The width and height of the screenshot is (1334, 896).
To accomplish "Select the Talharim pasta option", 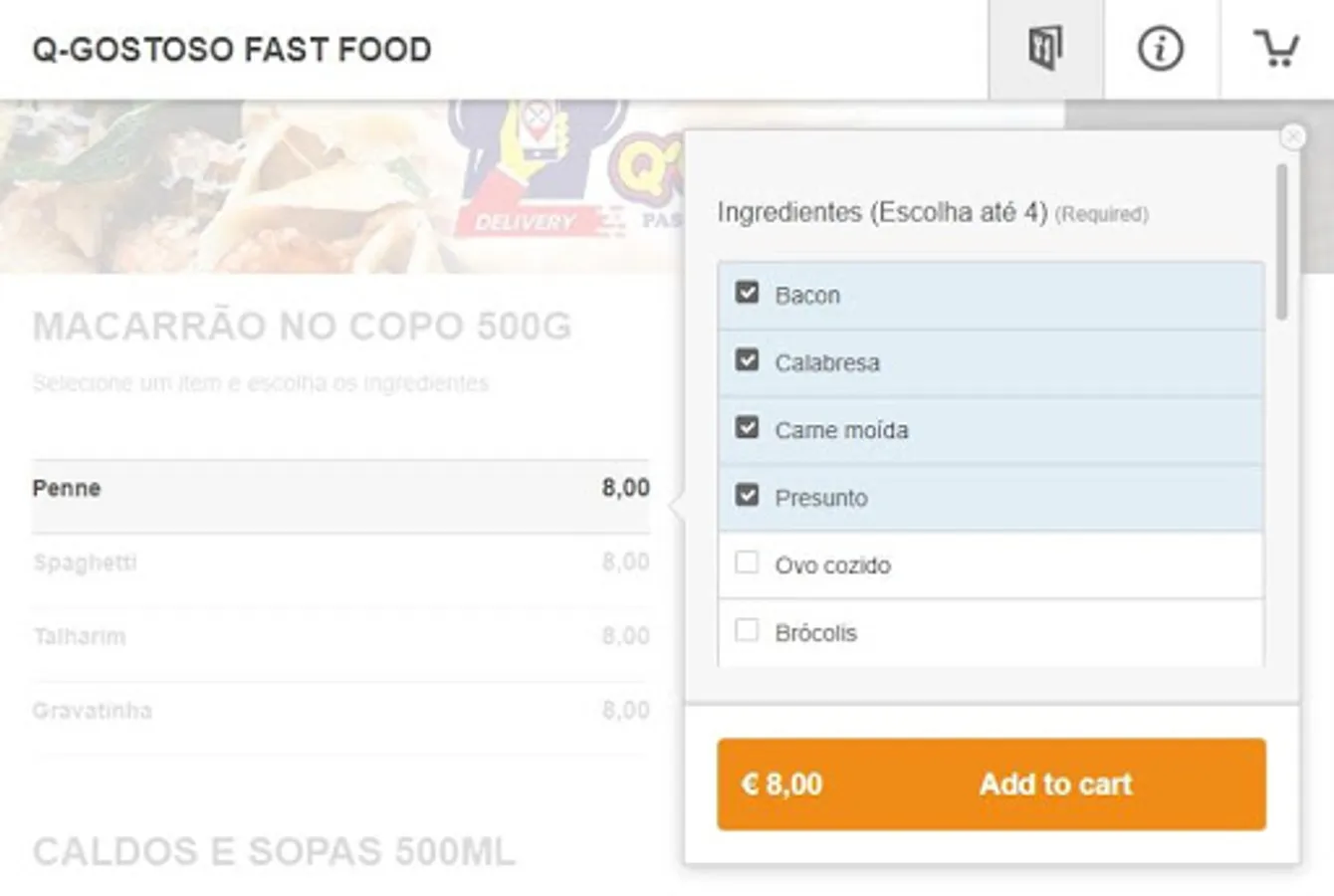I will [x=338, y=636].
